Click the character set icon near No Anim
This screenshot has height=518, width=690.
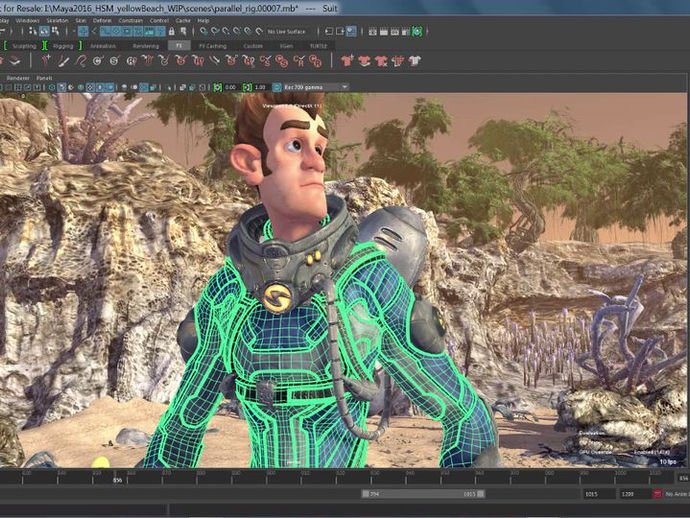657,494
